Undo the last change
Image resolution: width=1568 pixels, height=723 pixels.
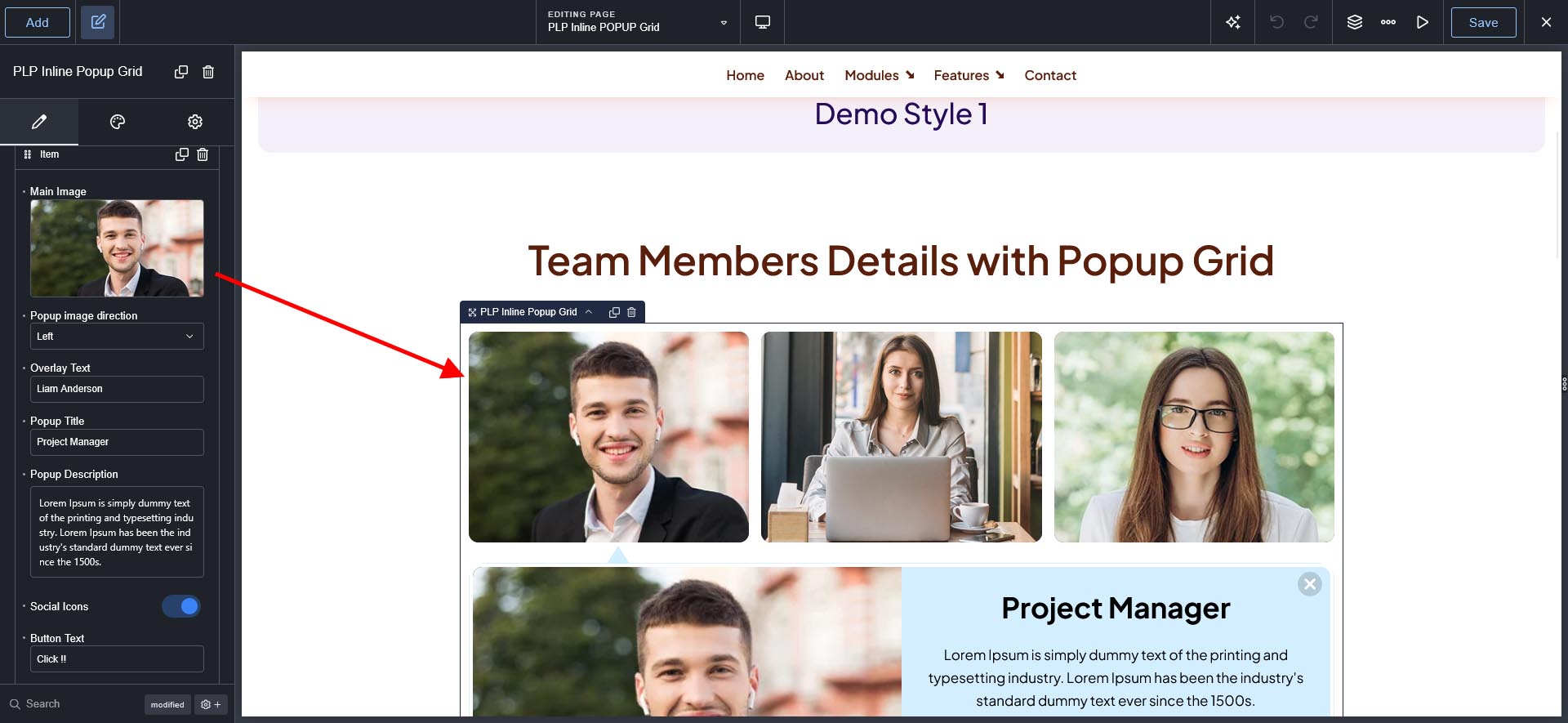pyautogui.click(x=1276, y=22)
